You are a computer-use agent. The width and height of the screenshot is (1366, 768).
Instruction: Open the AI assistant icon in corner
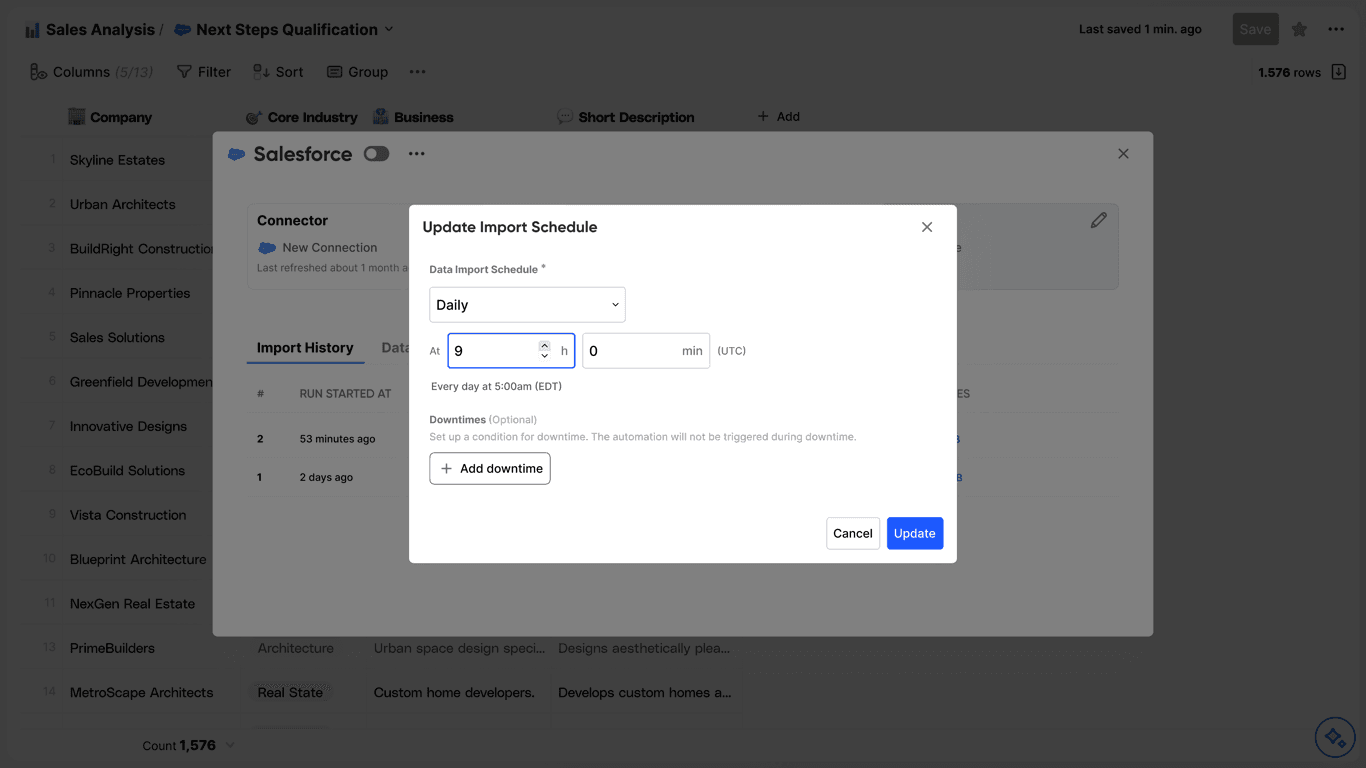click(x=1334, y=738)
